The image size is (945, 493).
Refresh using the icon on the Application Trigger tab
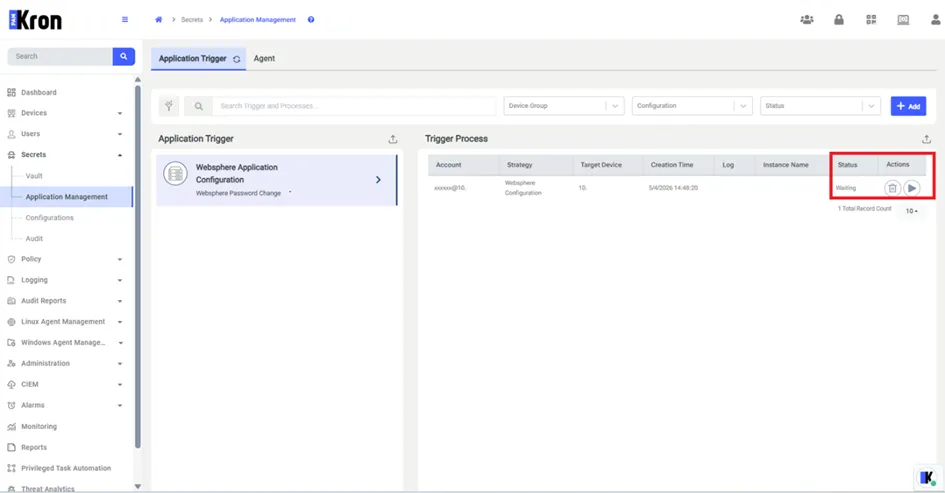coord(237,59)
